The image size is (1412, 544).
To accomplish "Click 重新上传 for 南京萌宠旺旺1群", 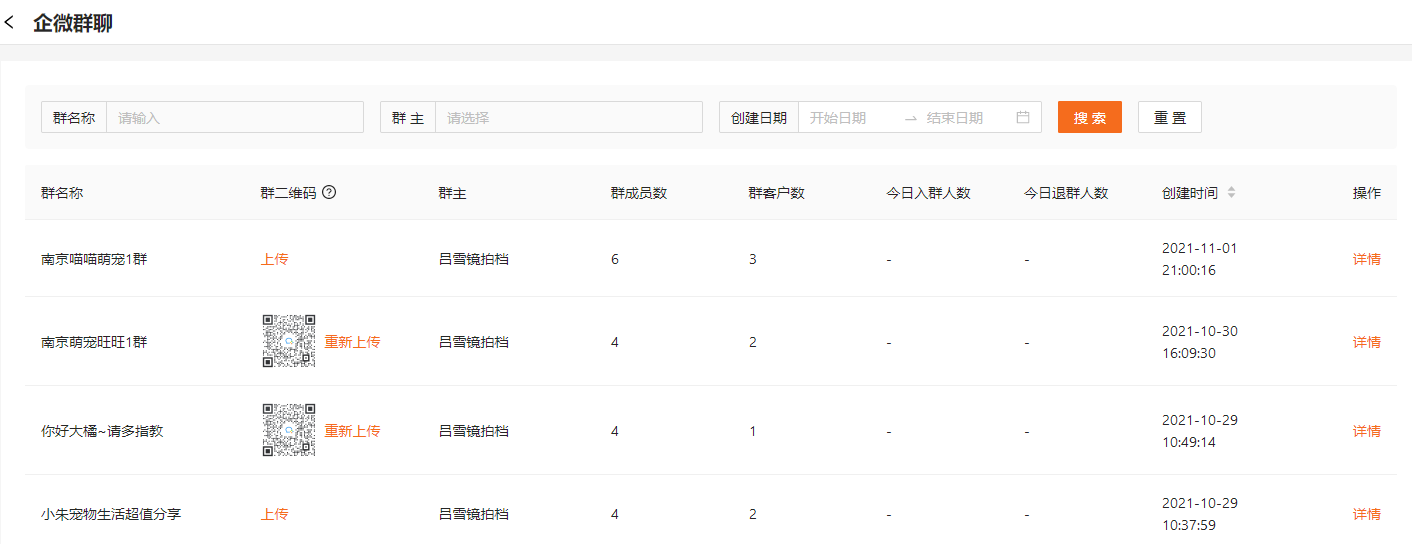I will pos(352,342).
